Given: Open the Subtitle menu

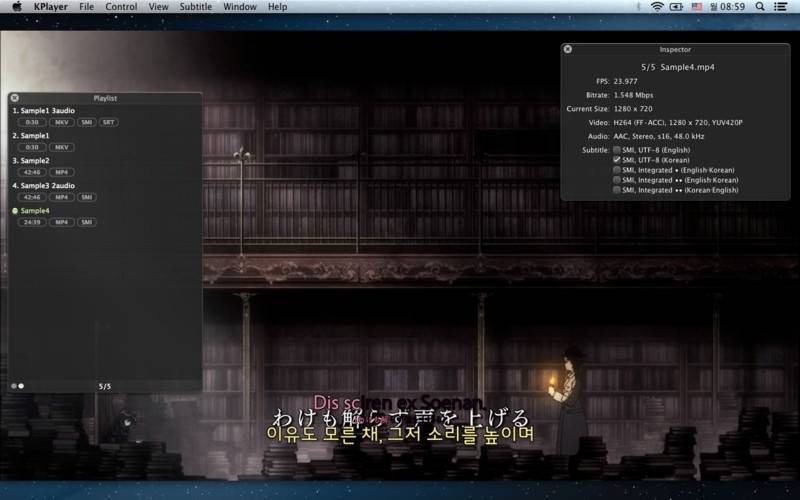Looking at the screenshot, I should 195,7.
